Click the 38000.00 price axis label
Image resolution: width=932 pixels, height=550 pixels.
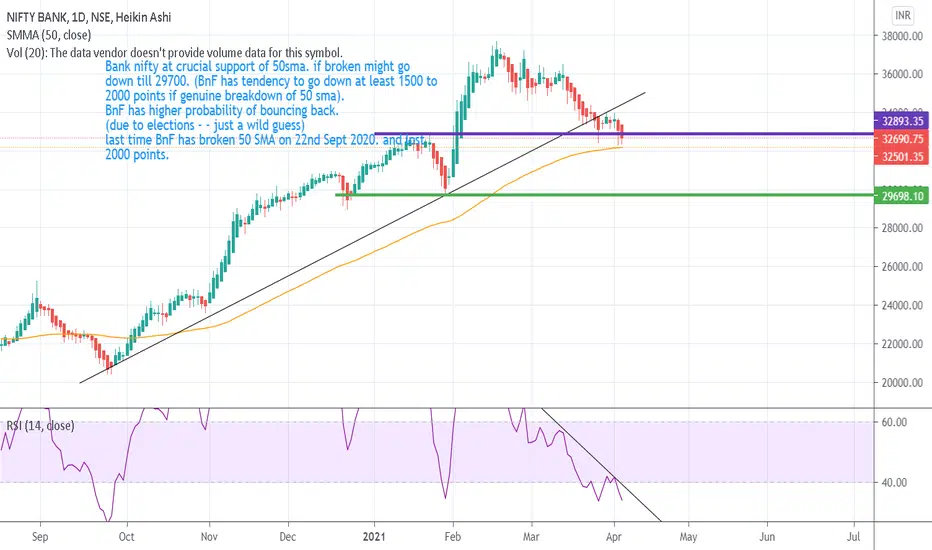pos(902,36)
